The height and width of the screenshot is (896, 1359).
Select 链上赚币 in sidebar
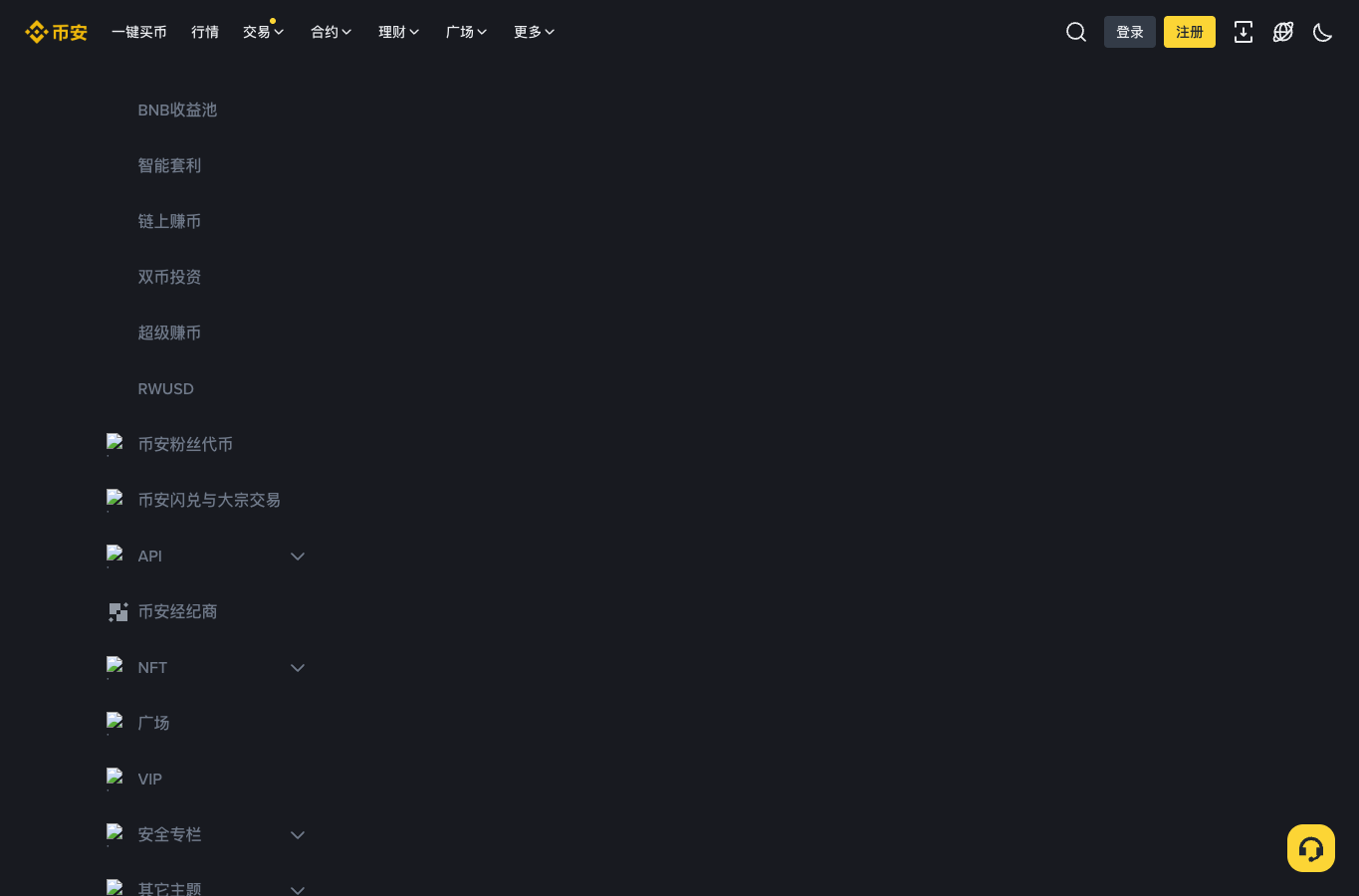[169, 221]
